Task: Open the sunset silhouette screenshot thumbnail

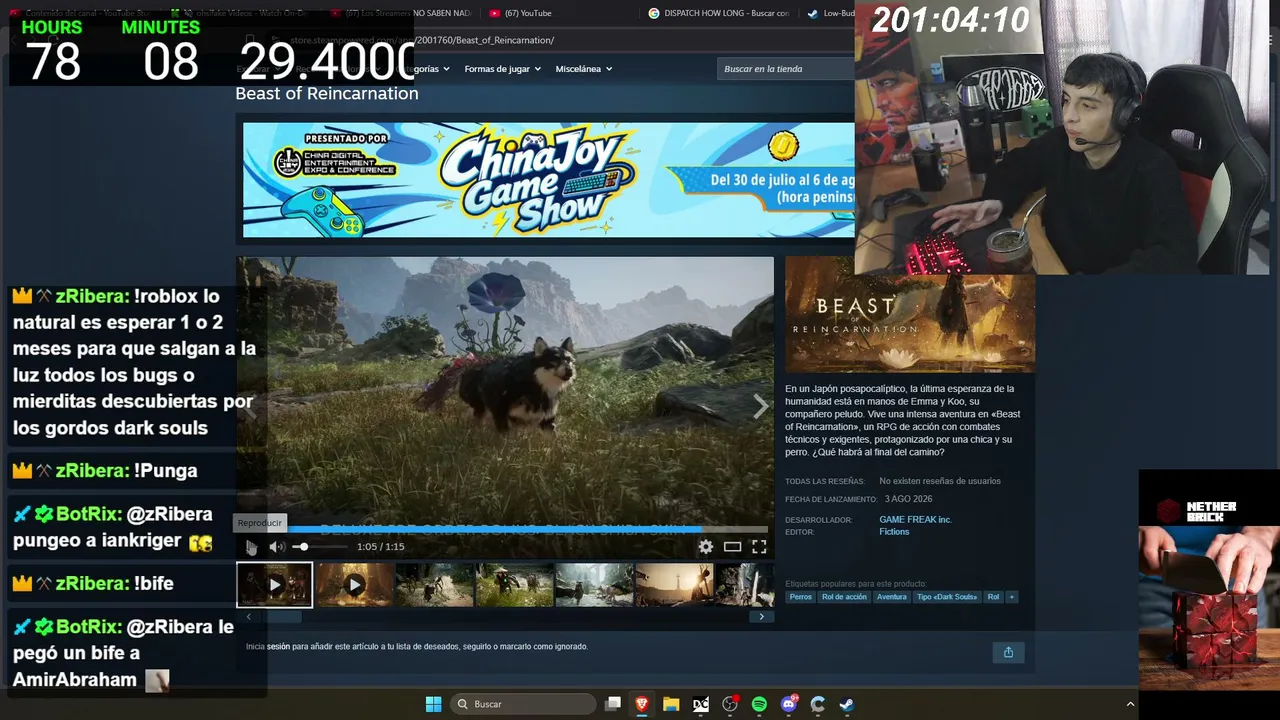Action: (674, 585)
